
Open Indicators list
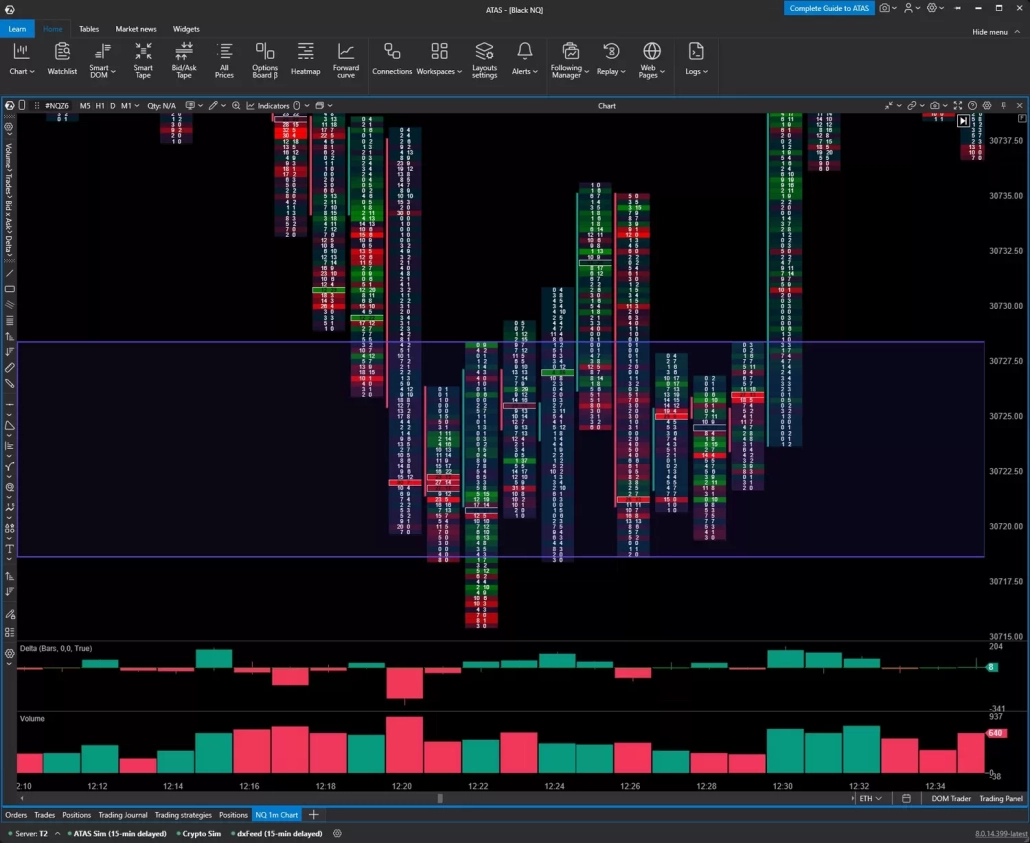click(x=267, y=105)
